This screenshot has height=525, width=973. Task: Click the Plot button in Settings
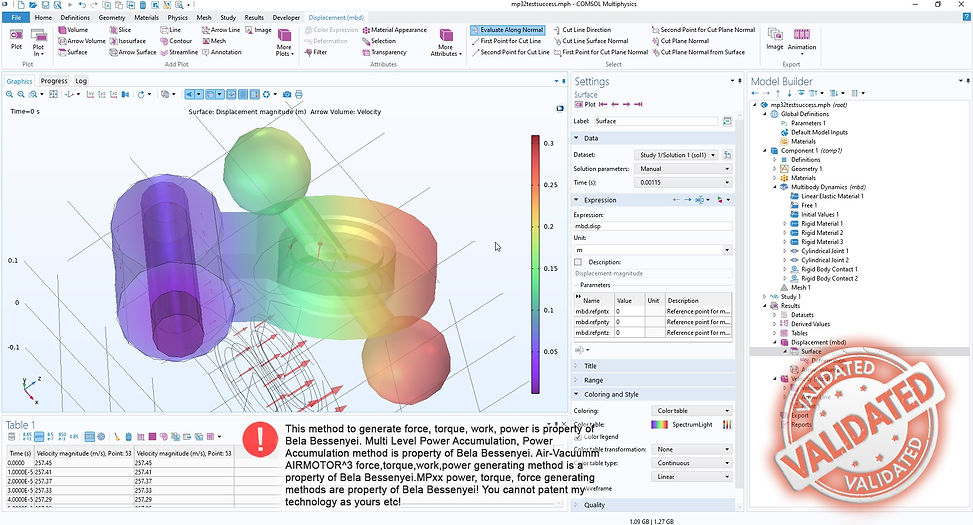point(585,104)
